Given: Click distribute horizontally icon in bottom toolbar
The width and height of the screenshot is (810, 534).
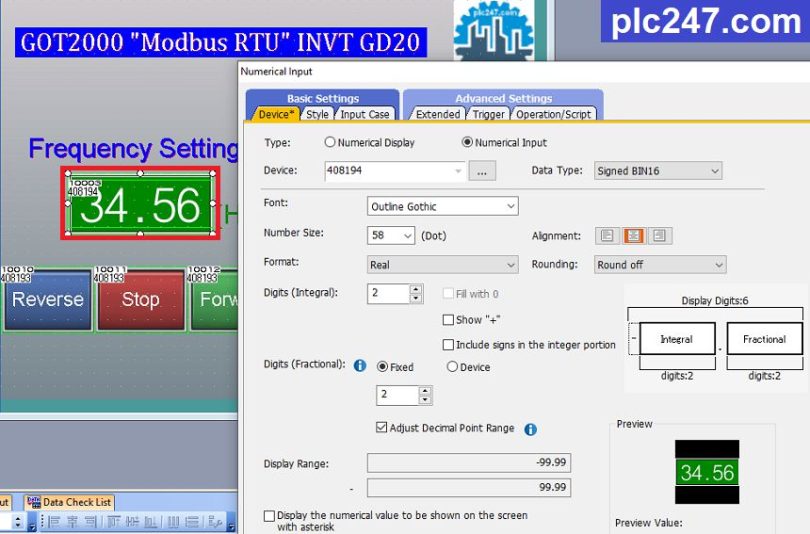Looking at the screenshot, I should 174,522.
